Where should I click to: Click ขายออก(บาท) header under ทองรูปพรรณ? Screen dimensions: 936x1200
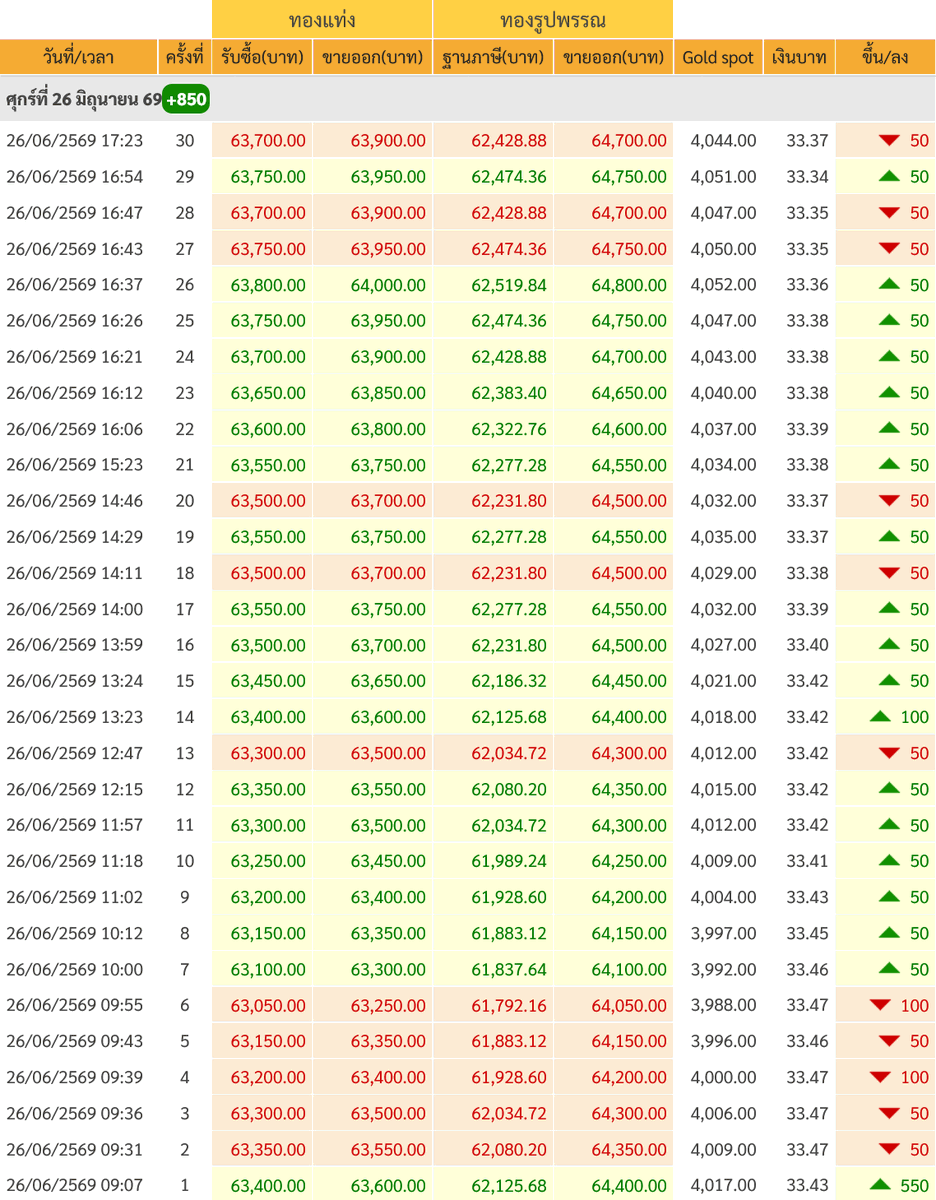coord(613,57)
